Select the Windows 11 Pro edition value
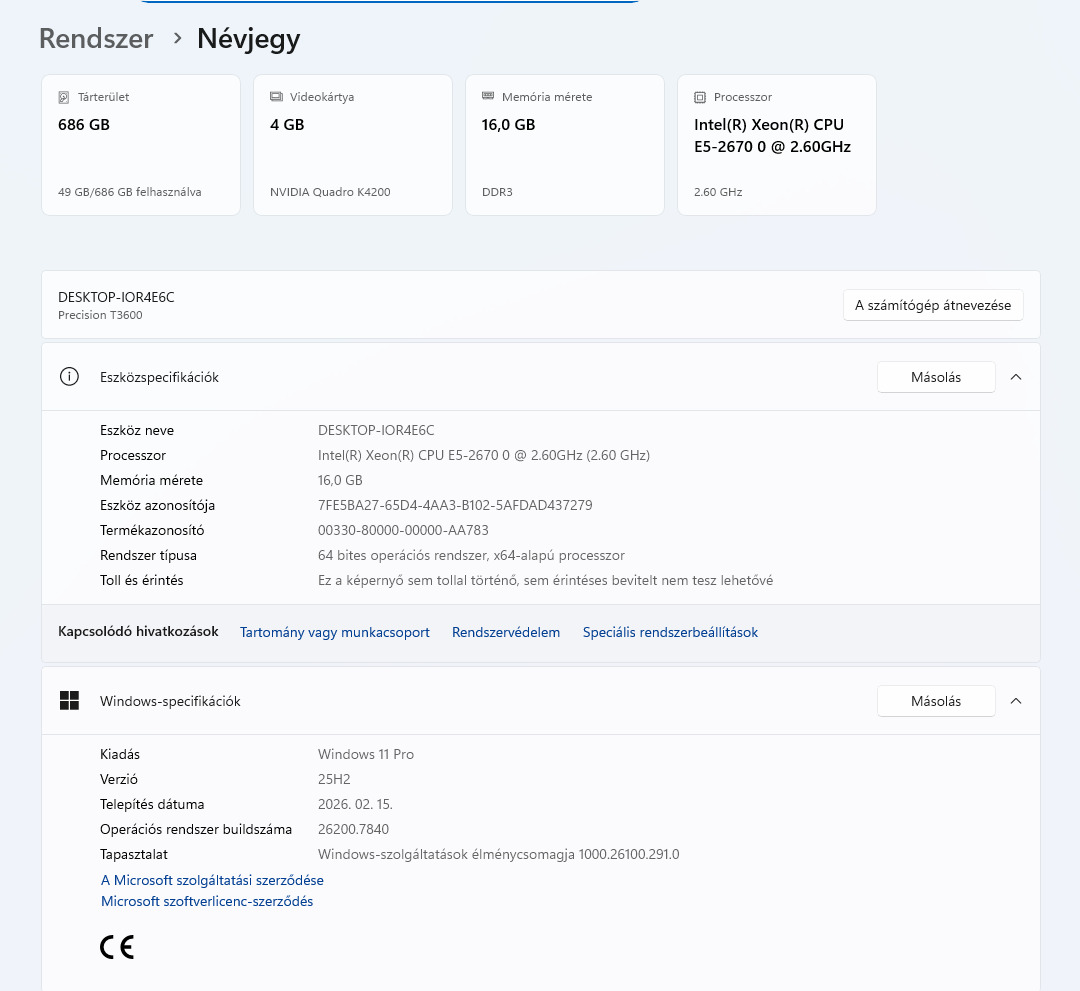 point(366,754)
